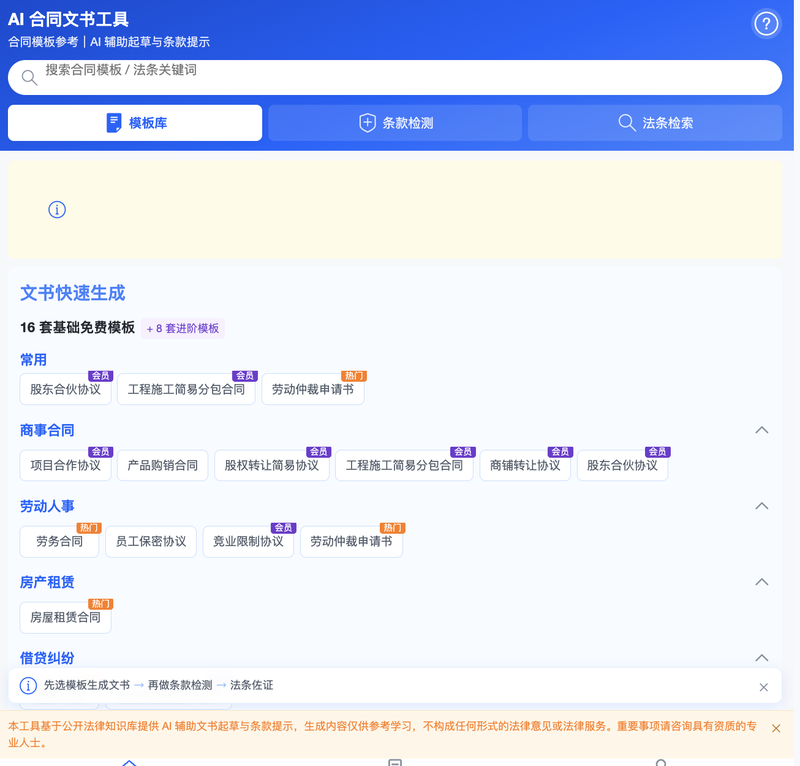Select 劳动仲裁申请书 under 常用

[313, 389]
